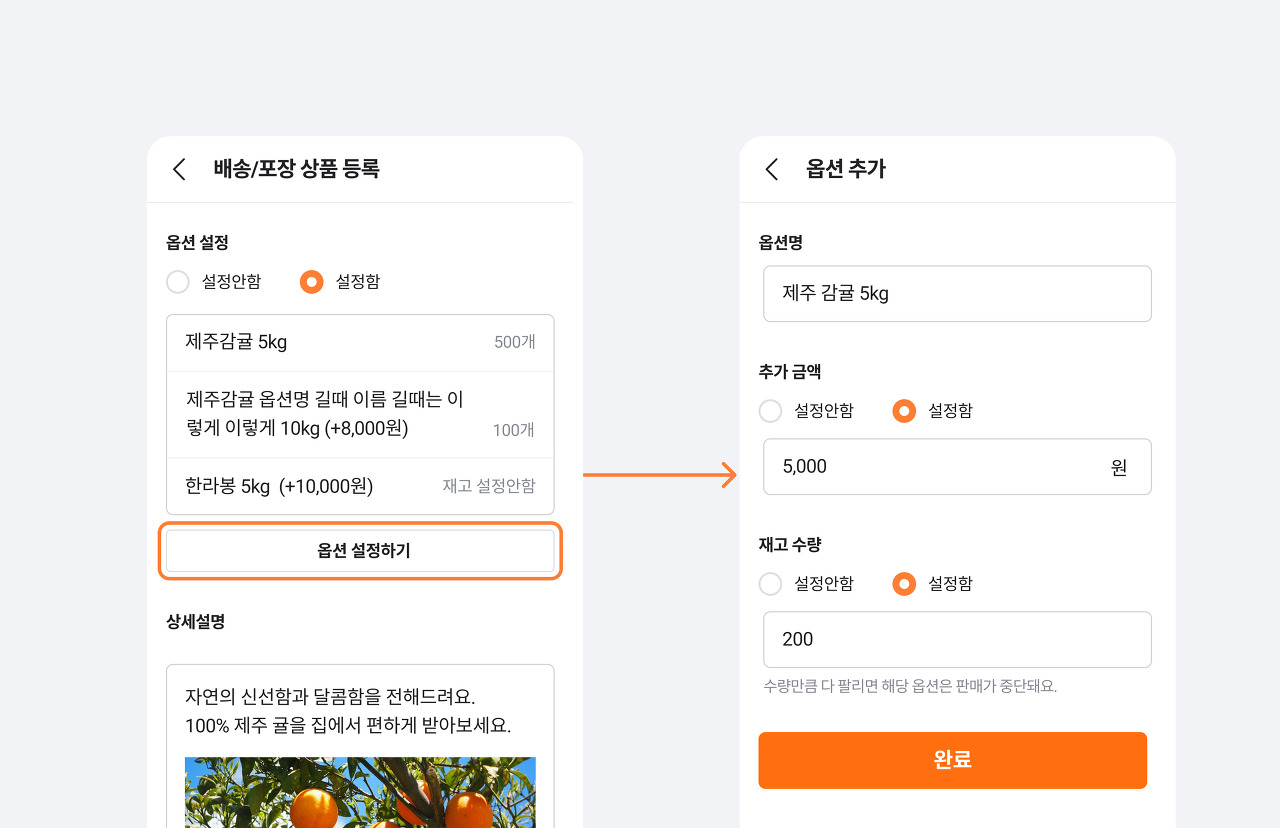Tap the orange 완료 button
This screenshot has width=1280, height=828.
(952, 760)
